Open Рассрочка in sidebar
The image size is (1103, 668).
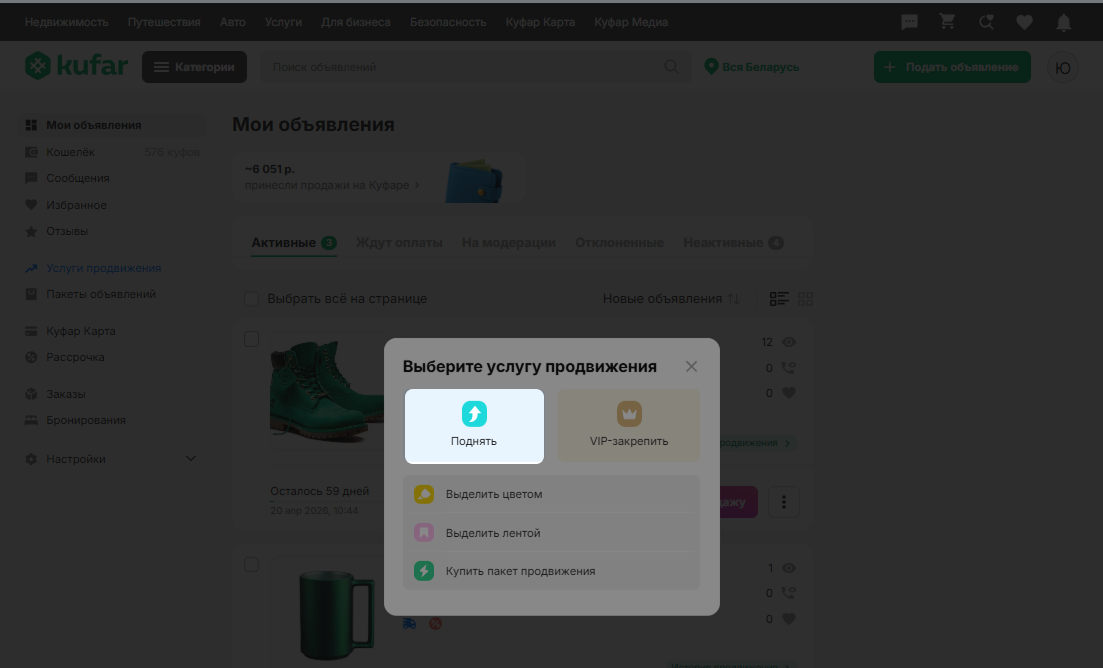pyautogui.click(x=113, y=357)
